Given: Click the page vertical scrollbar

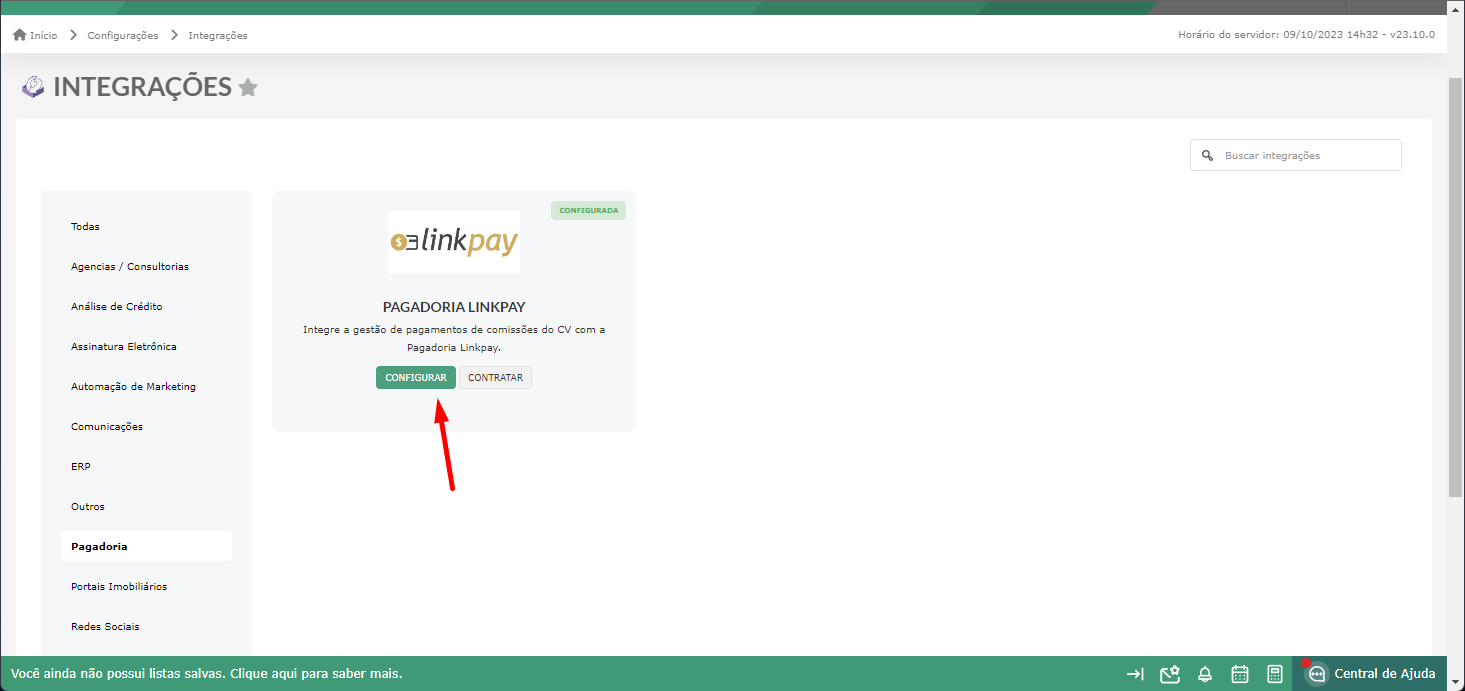Looking at the screenshot, I should click(x=1456, y=285).
